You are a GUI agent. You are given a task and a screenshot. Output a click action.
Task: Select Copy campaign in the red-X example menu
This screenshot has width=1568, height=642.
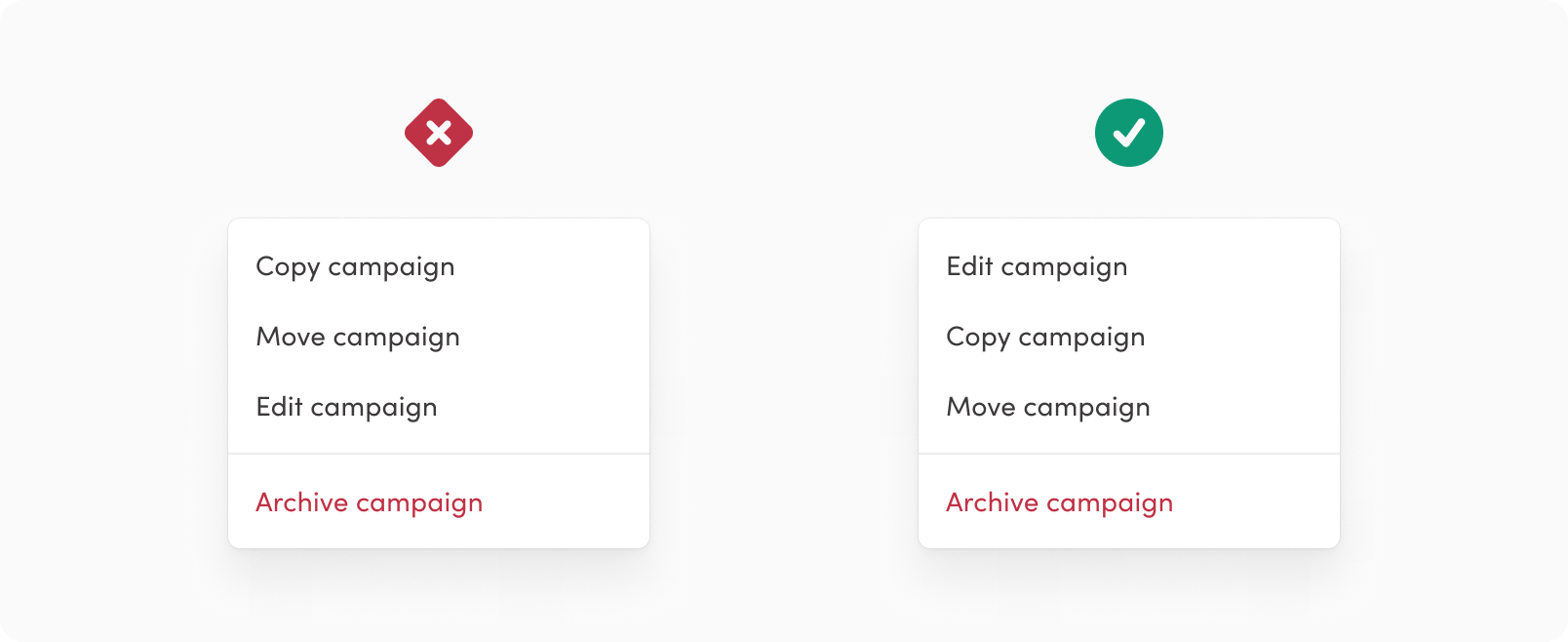pyautogui.click(x=355, y=267)
